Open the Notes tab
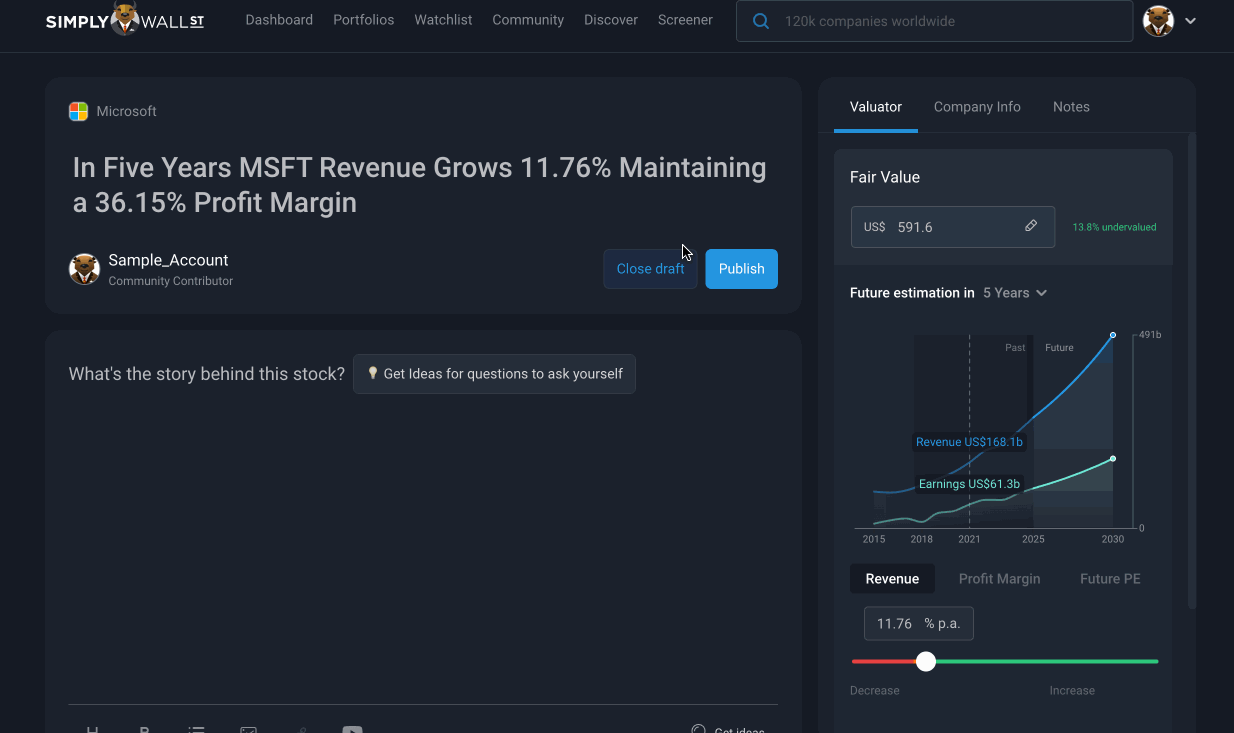 [1071, 107]
